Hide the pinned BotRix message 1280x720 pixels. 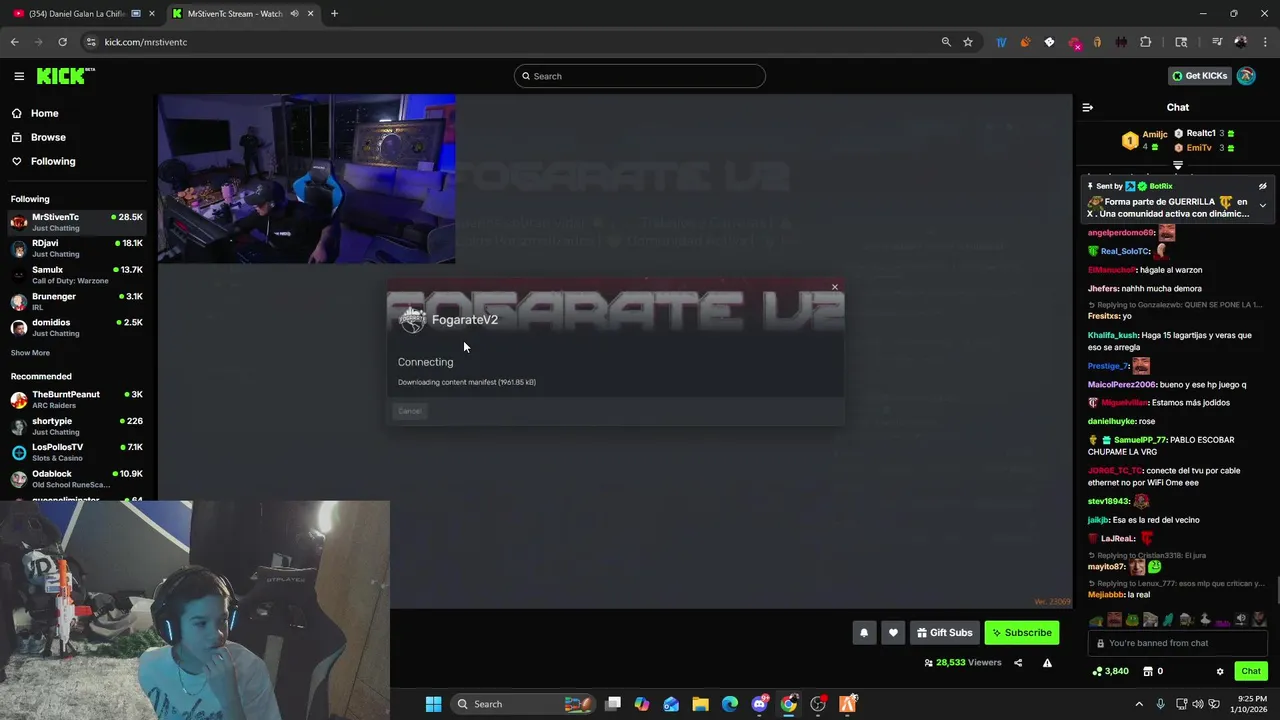[x=1263, y=186]
